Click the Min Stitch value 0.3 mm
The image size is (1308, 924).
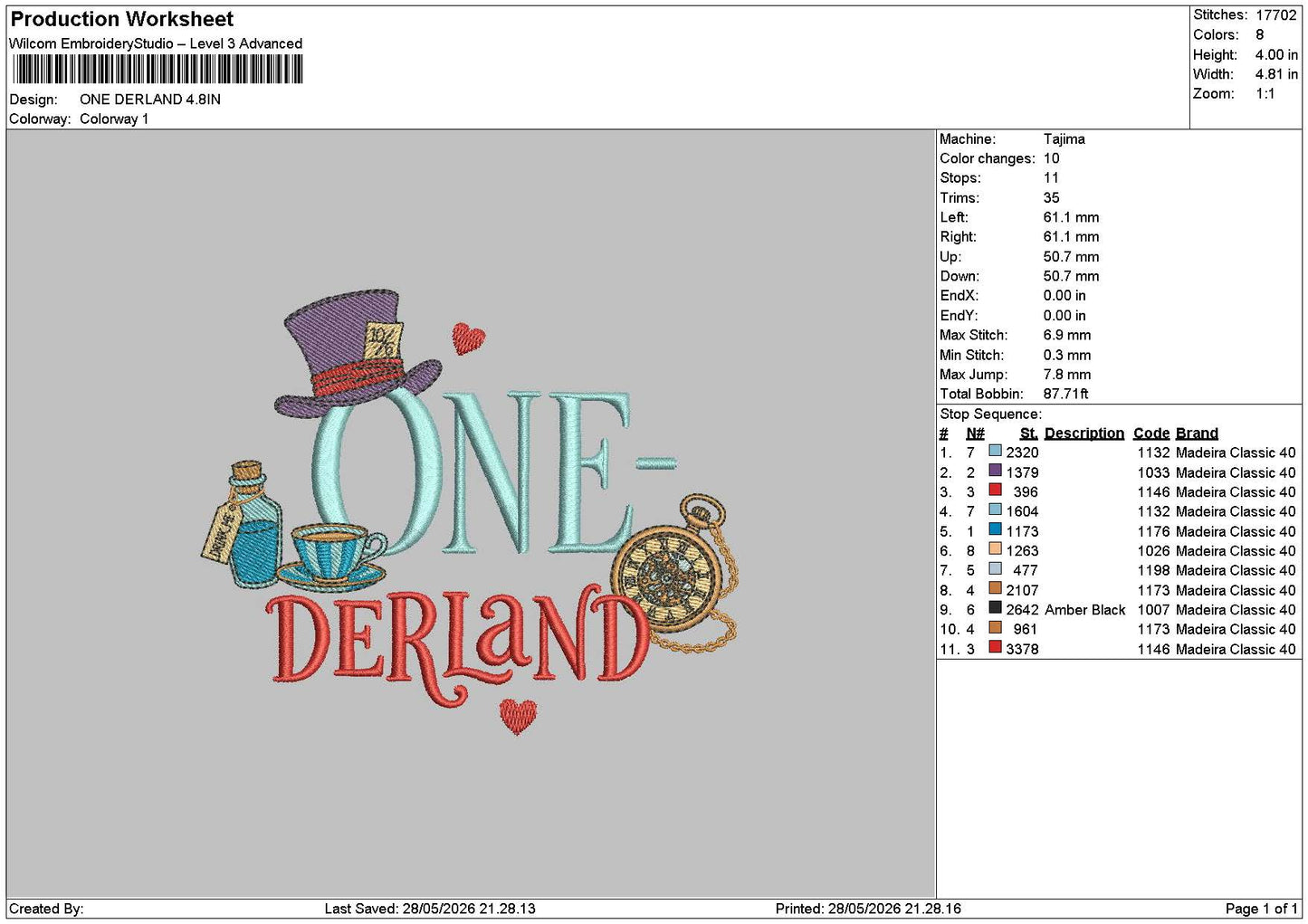(x=1067, y=355)
